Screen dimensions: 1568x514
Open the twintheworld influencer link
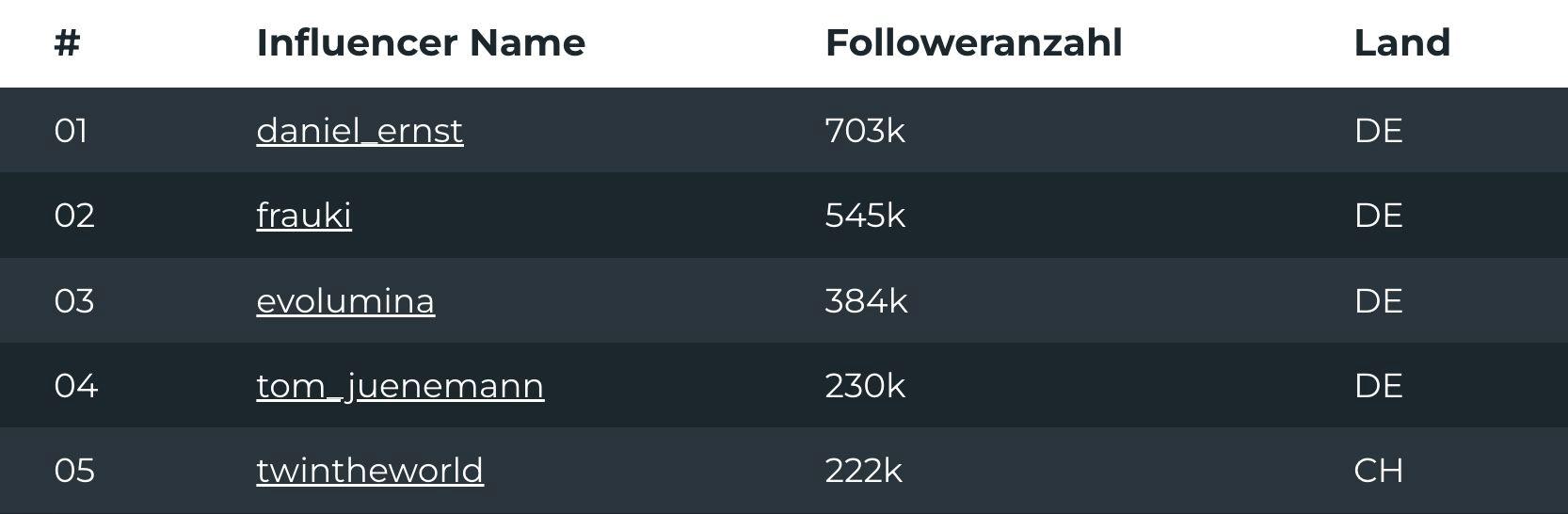(370, 471)
